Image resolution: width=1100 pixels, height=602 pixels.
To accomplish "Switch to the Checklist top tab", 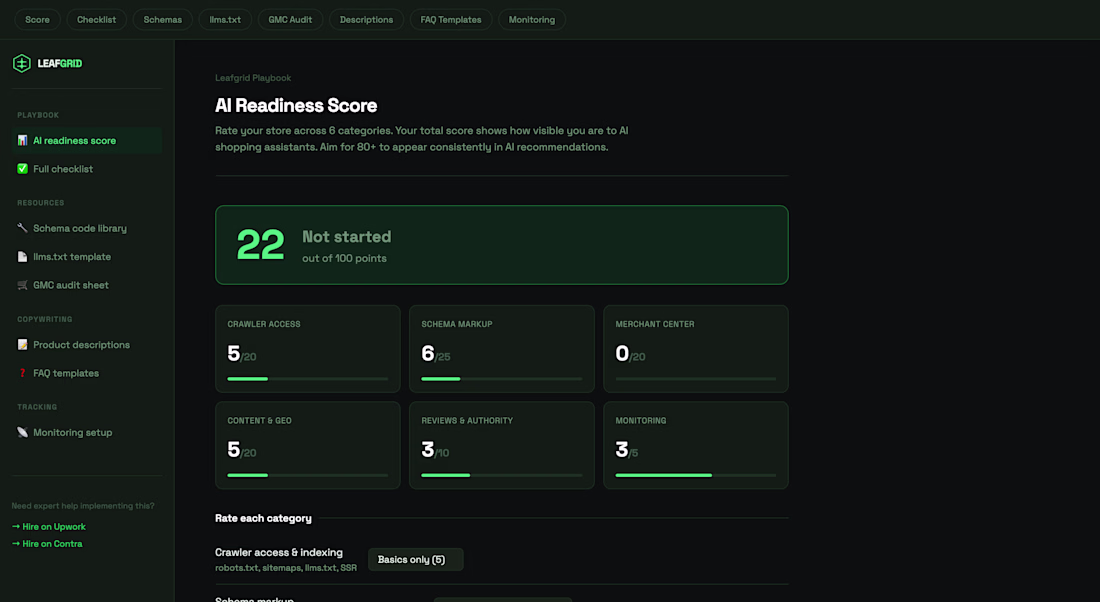I will point(96,20).
